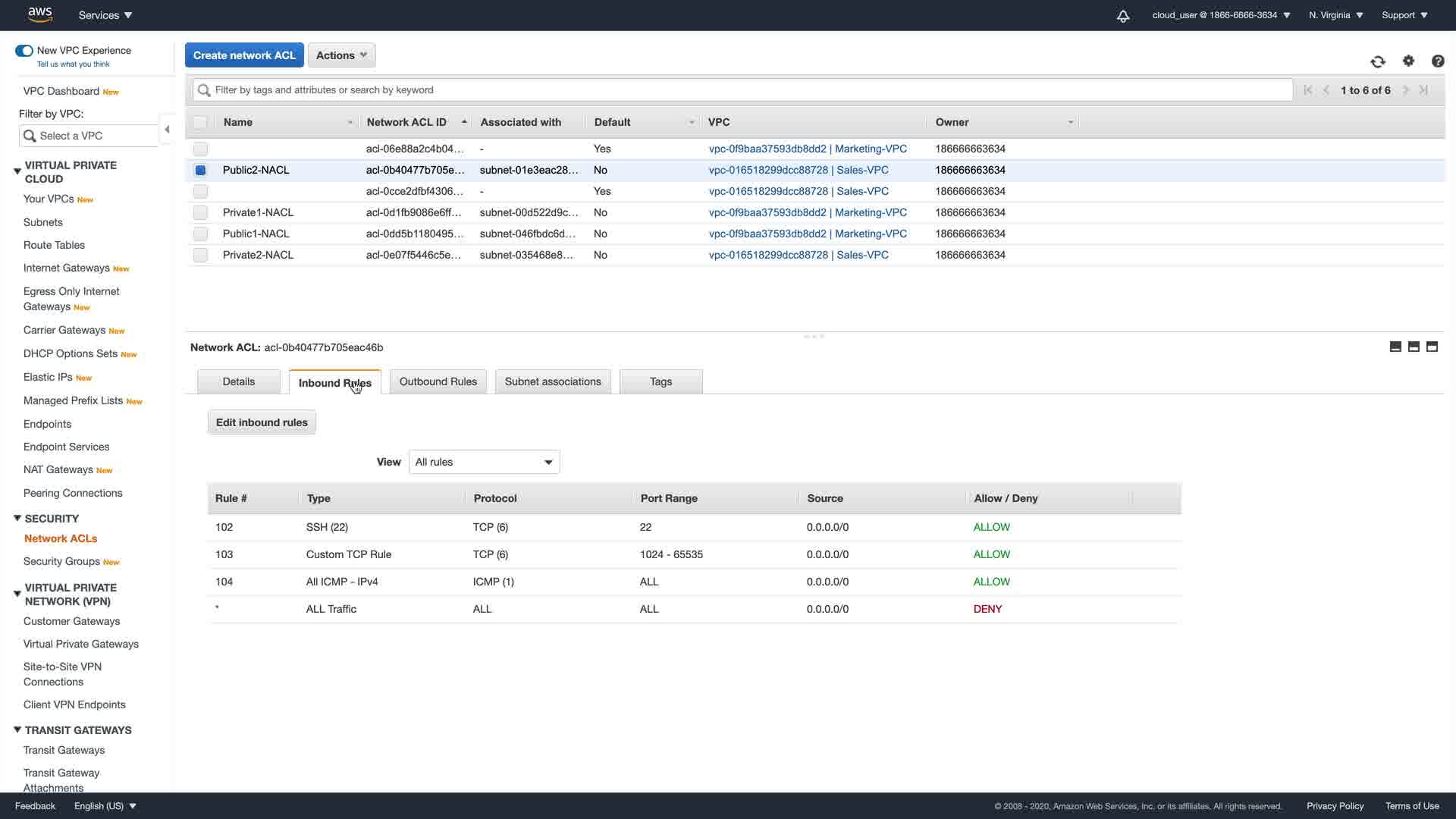Collapse the SECURITY section
The height and width of the screenshot is (819, 1456).
click(x=17, y=519)
